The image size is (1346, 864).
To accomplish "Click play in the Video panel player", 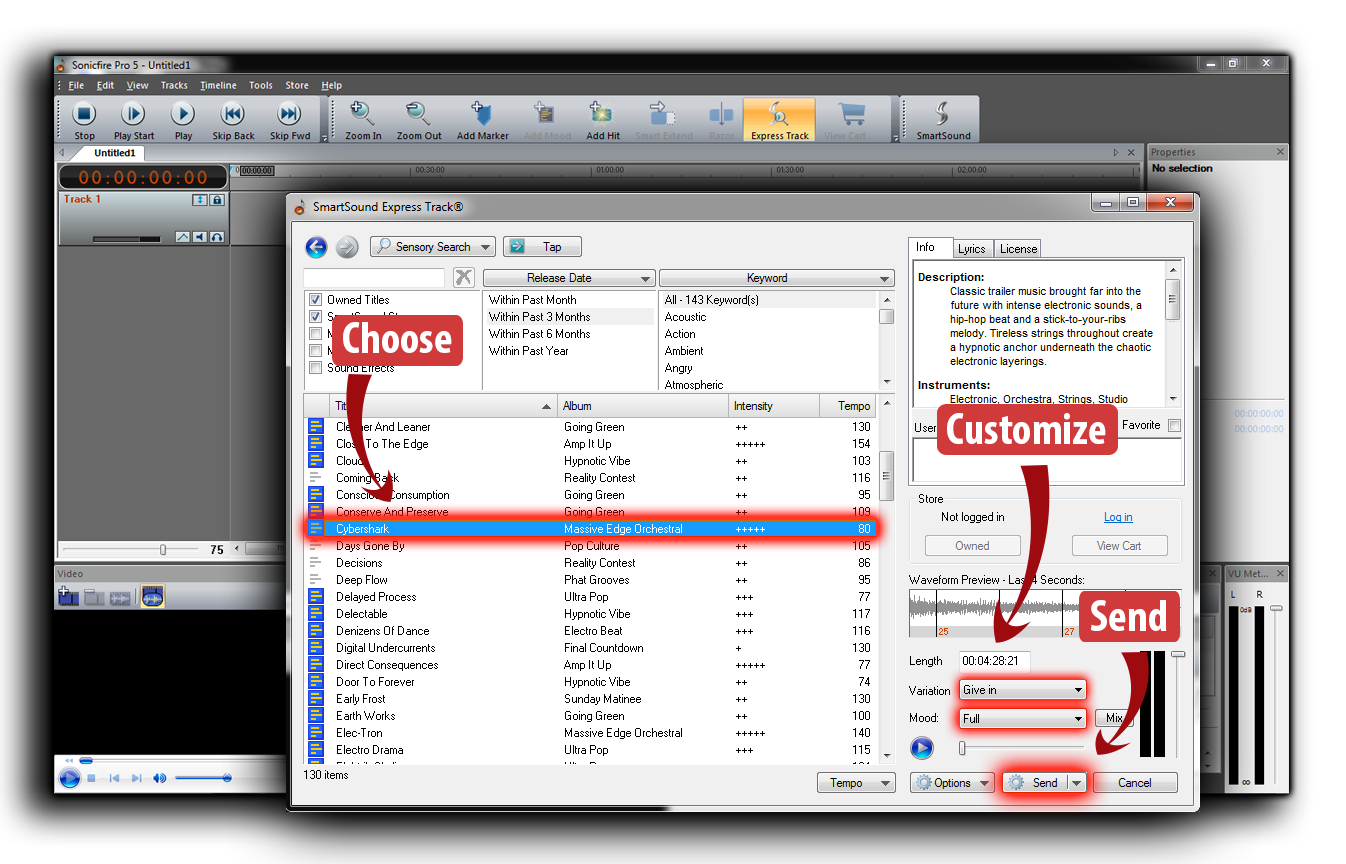I will tap(69, 778).
